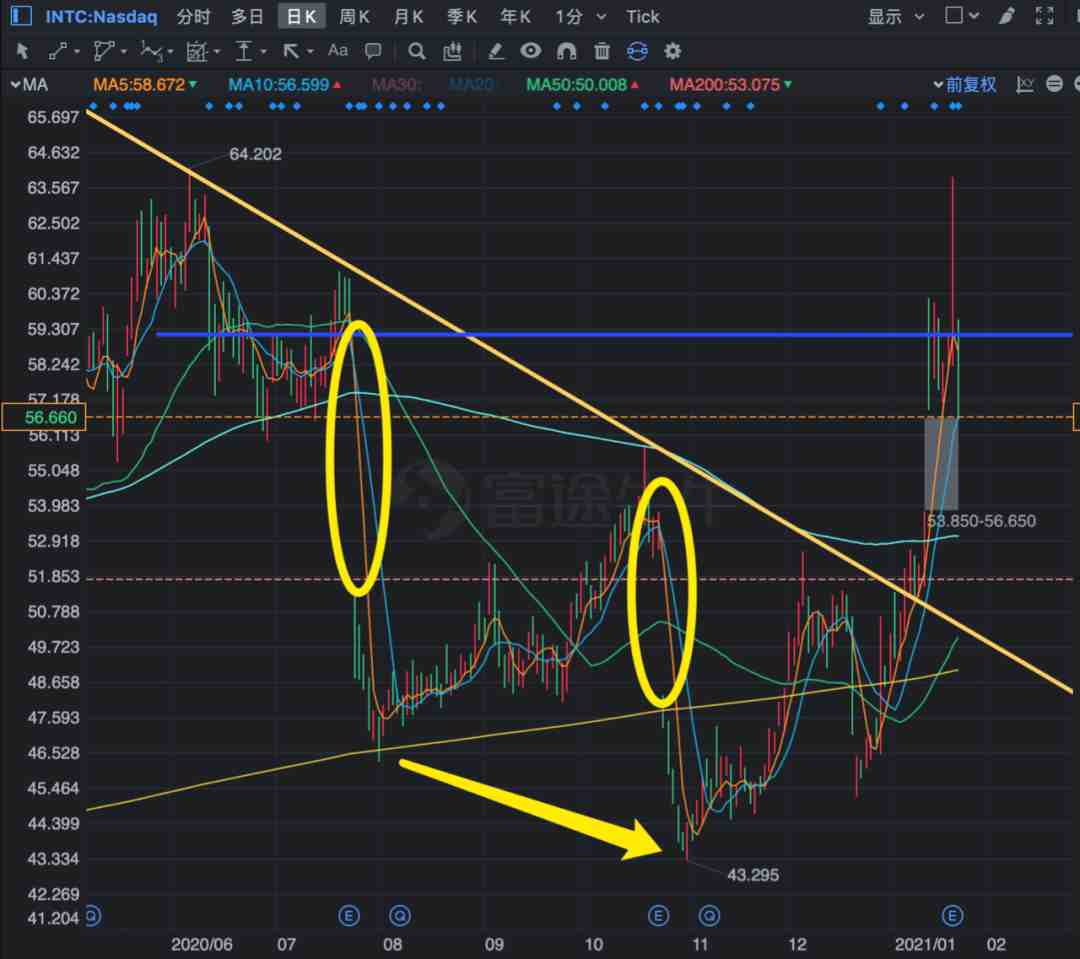The height and width of the screenshot is (959, 1080).
Task: Select the pointer cursor tool
Action: click(x=22, y=51)
